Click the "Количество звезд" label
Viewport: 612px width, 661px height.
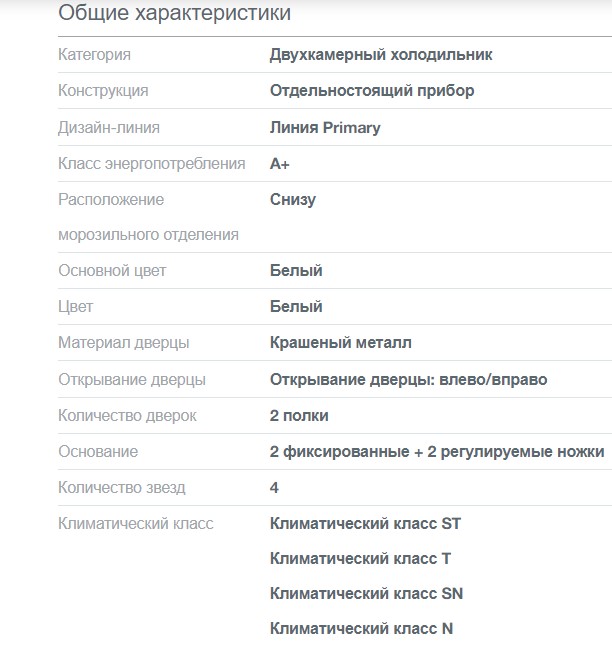click(122, 487)
